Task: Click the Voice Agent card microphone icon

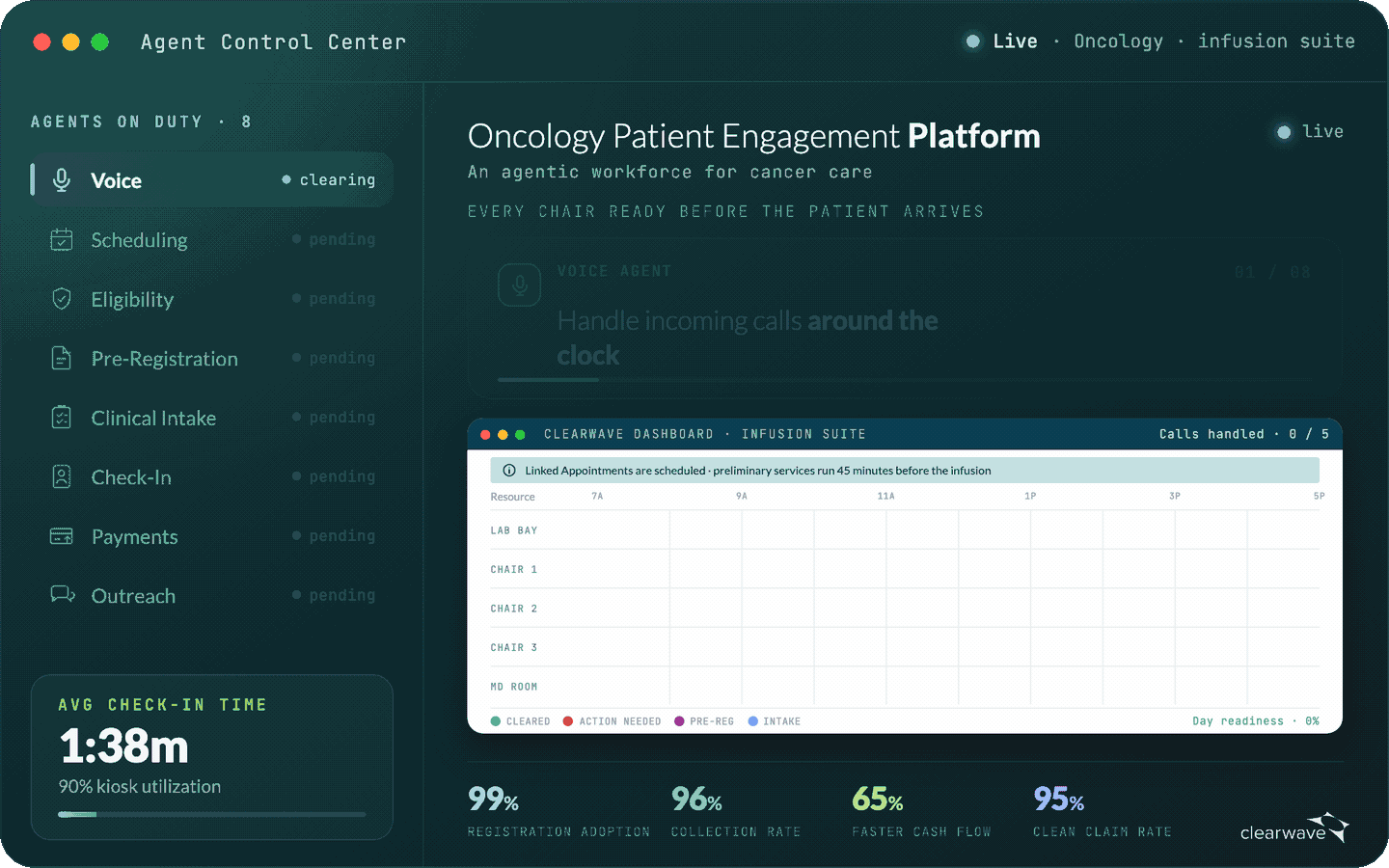Action: [519, 285]
